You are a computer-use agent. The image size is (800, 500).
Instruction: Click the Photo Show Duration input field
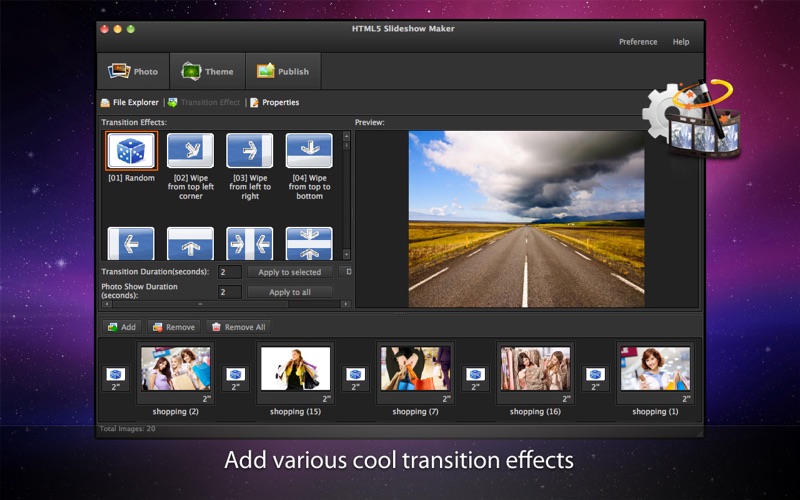coord(230,292)
